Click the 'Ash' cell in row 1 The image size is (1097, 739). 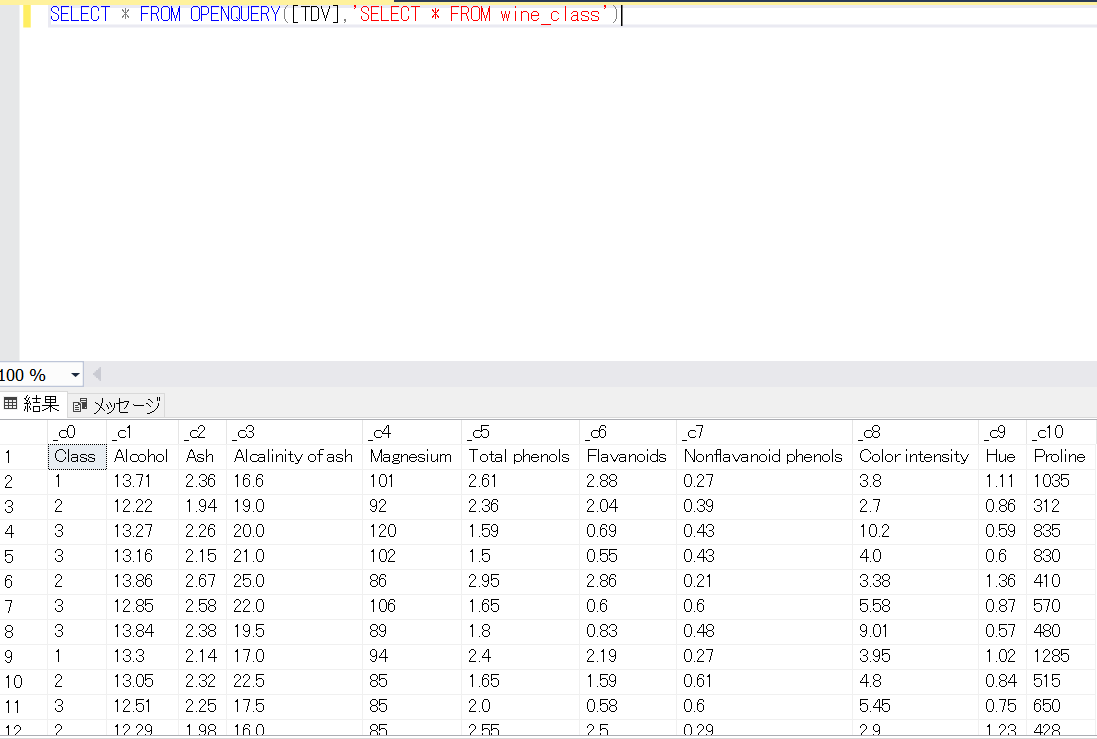203,456
